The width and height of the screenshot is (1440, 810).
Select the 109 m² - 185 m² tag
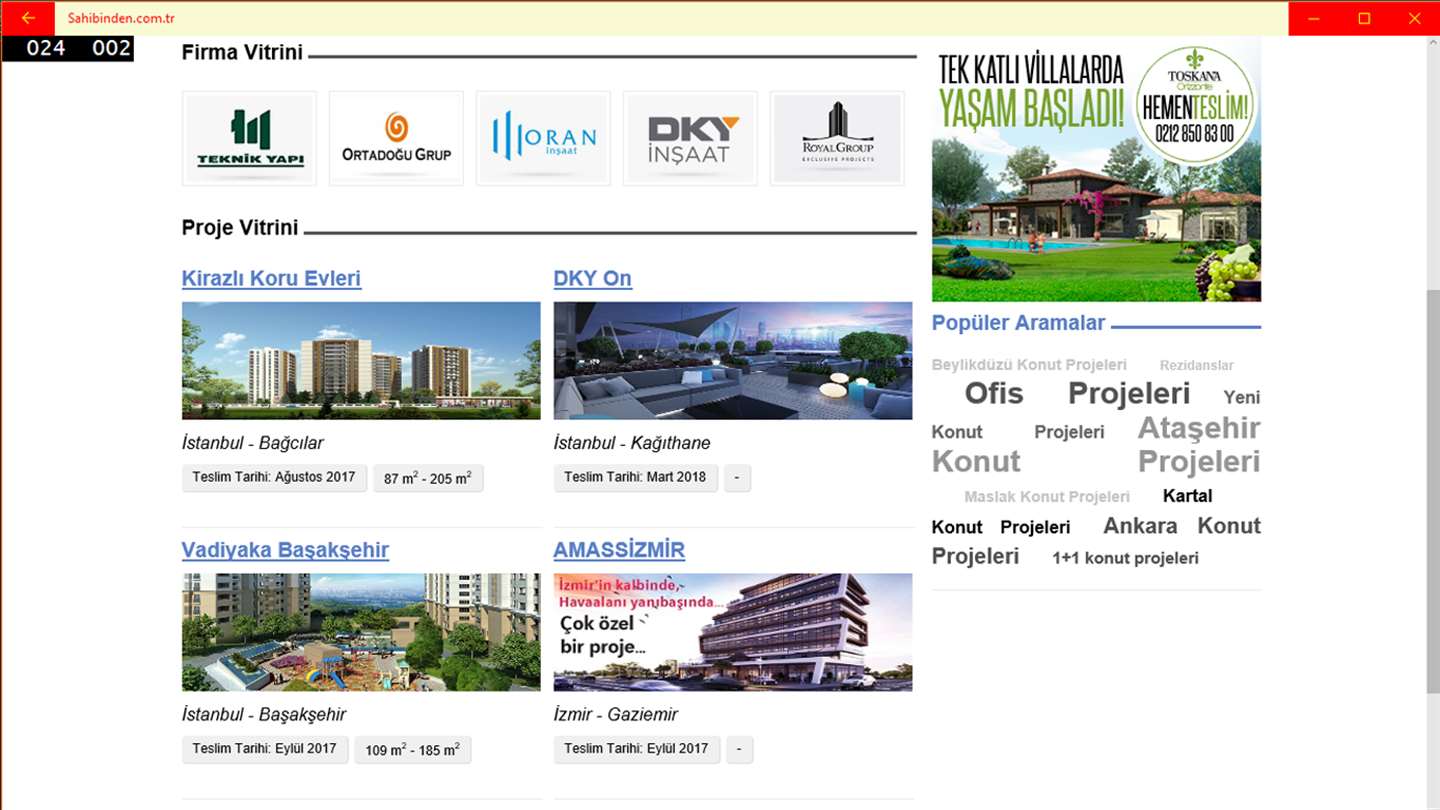pyautogui.click(x=413, y=749)
